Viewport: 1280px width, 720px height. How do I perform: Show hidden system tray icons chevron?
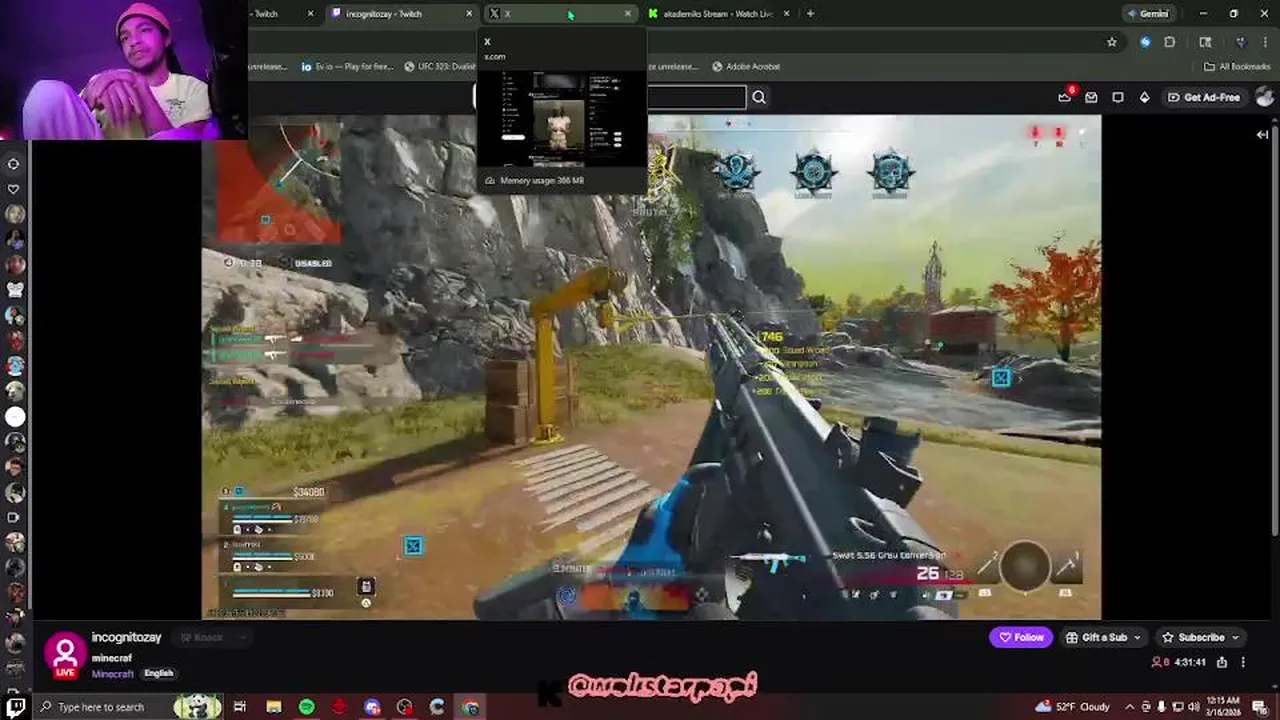pos(1130,706)
